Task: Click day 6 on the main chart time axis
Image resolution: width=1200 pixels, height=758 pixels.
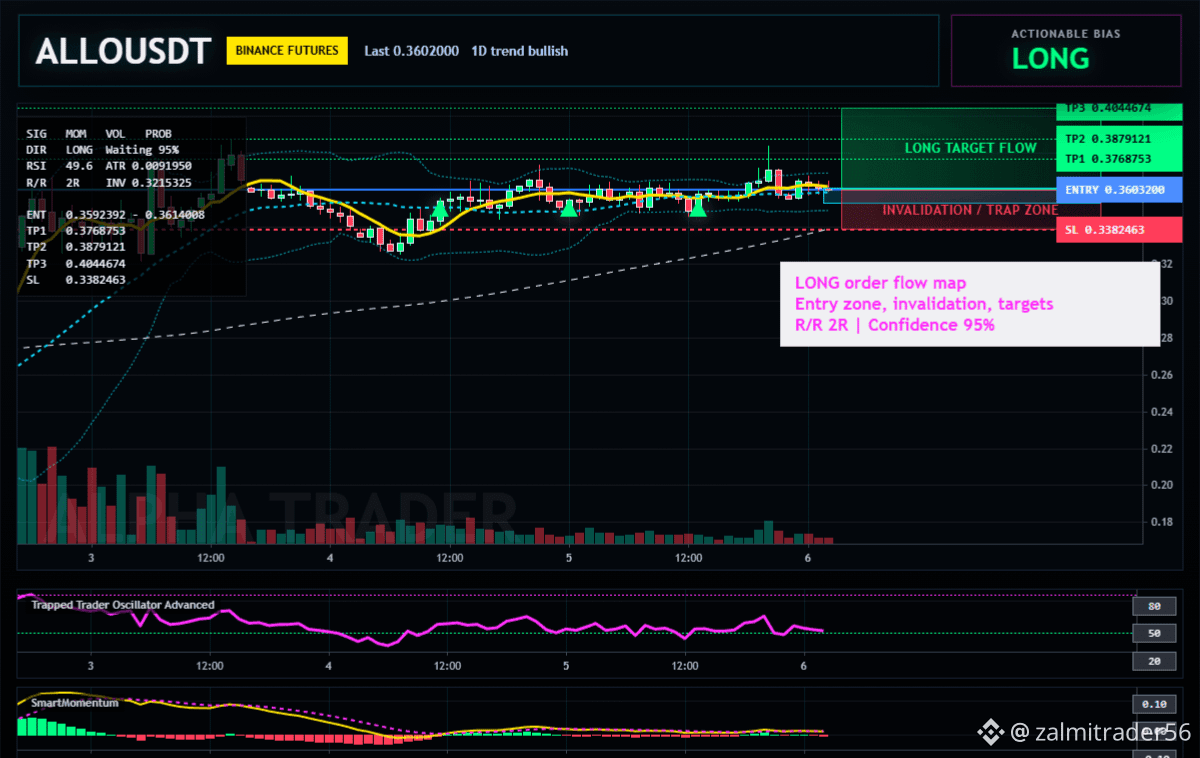Action: [x=806, y=558]
